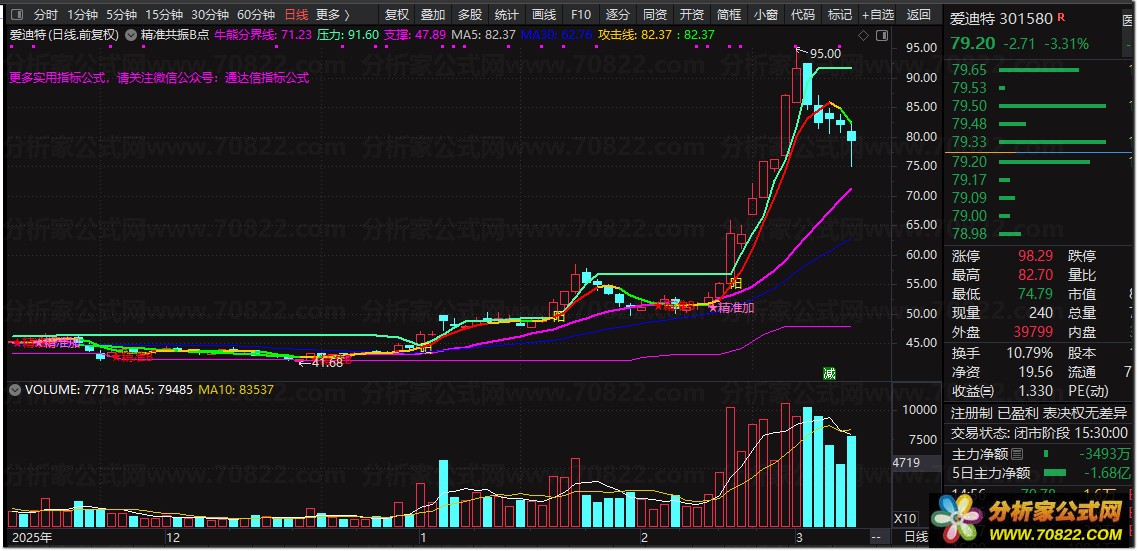This screenshot has height=551, width=1139.
Task: Click the stock title 爱迪特 301580
Action: pyautogui.click(x=1001, y=18)
